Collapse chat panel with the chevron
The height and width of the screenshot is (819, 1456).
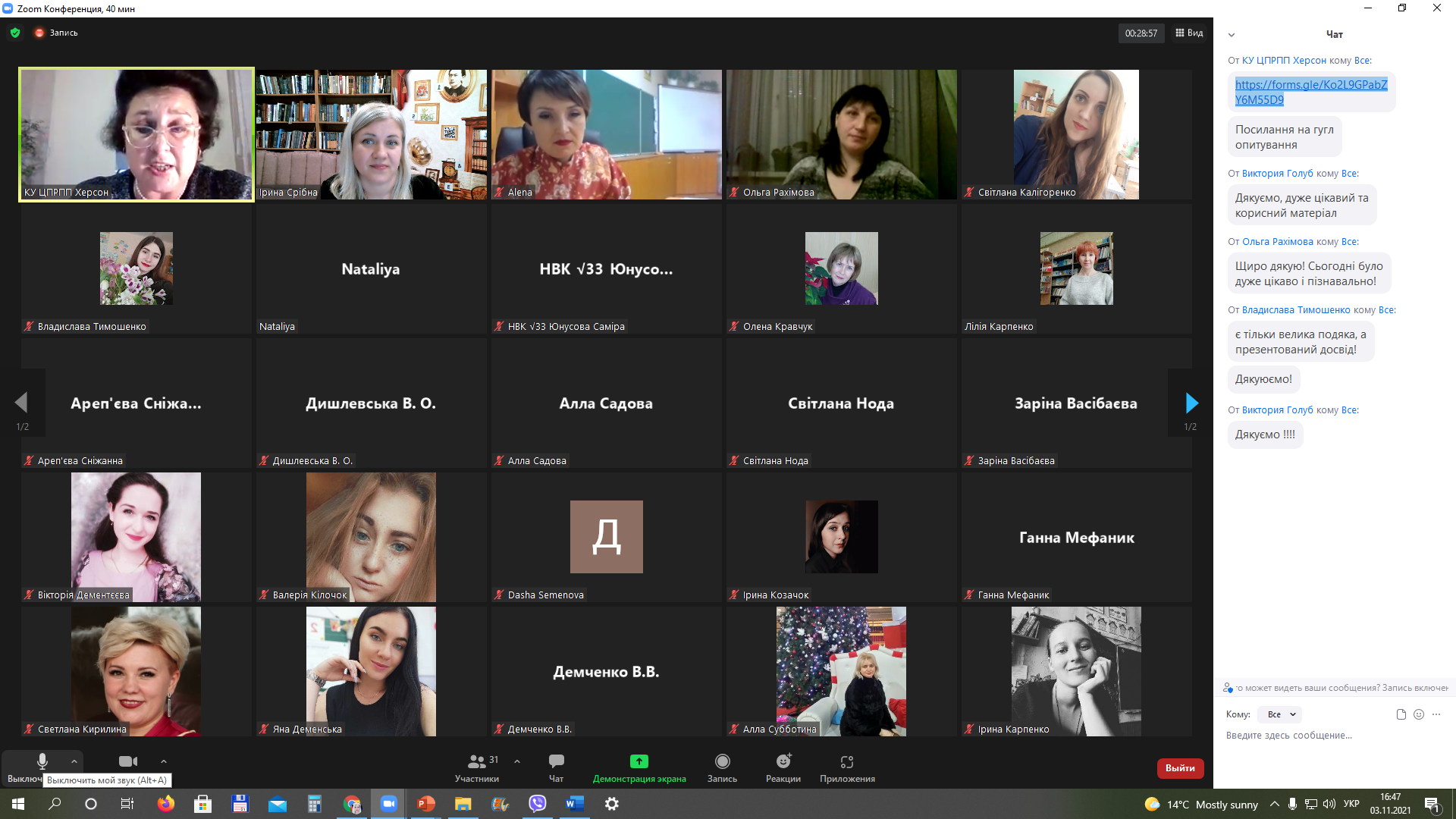[1232, 35]
